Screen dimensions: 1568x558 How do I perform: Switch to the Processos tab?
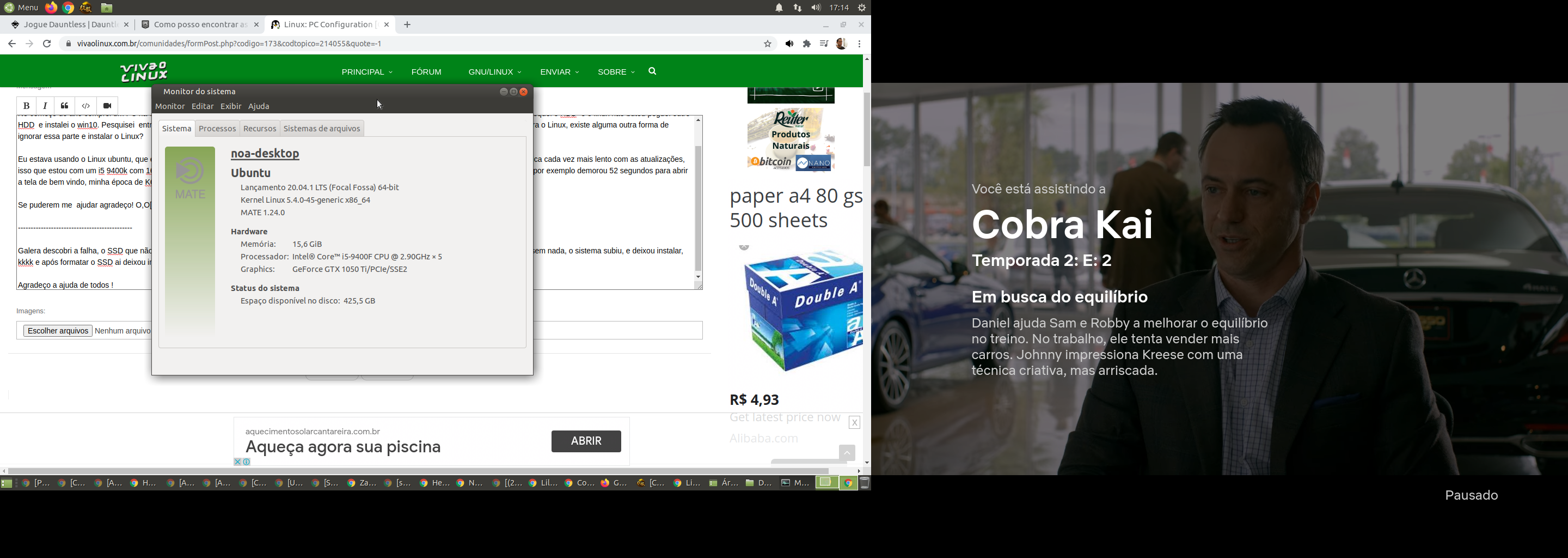click(x=217, y=129)
